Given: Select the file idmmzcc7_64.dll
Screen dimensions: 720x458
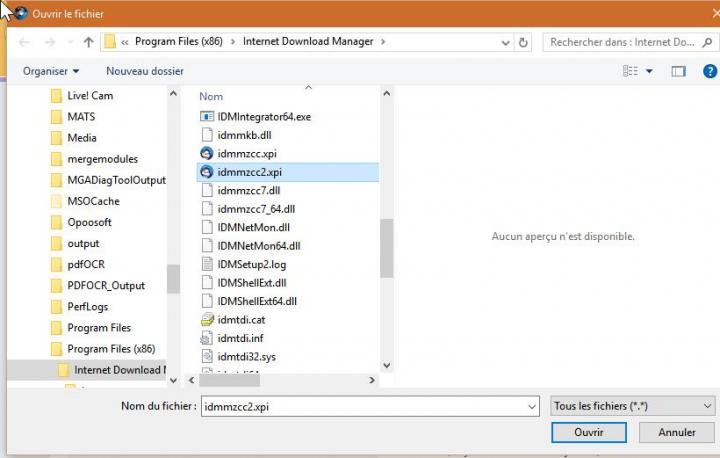Looking at the screenshot, I should (248, 209).
